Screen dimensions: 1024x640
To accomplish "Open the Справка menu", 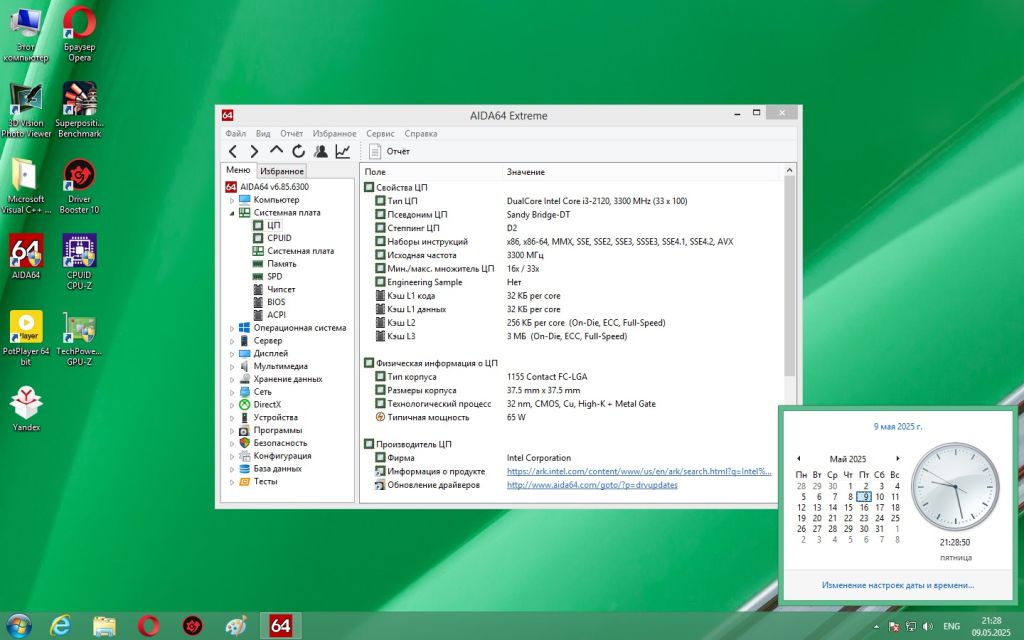I will pyautogui.click(x=421, y=133).
